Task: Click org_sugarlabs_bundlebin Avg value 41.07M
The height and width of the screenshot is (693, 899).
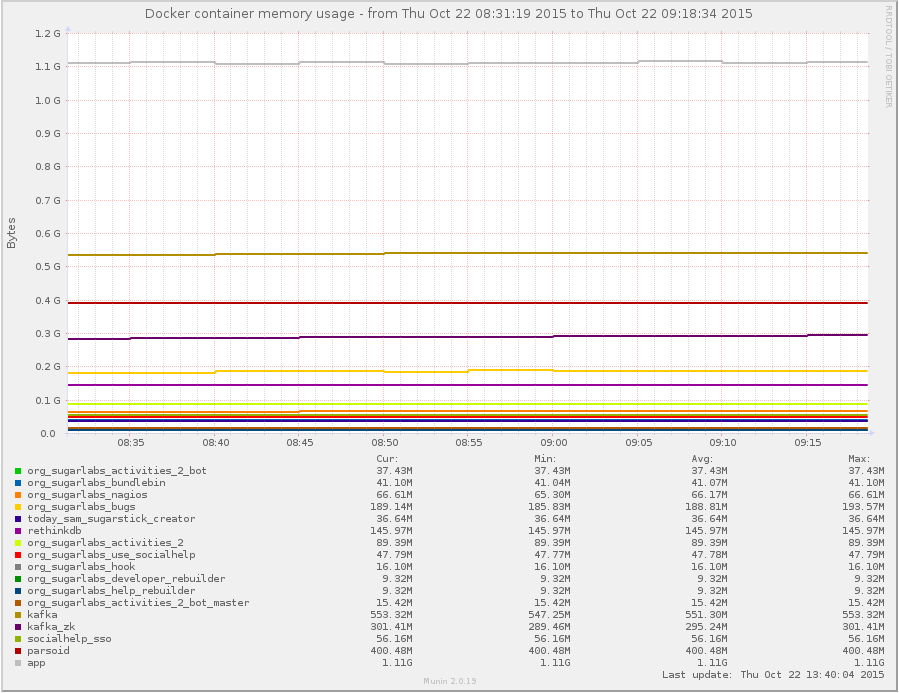Action: click(709, 483)
